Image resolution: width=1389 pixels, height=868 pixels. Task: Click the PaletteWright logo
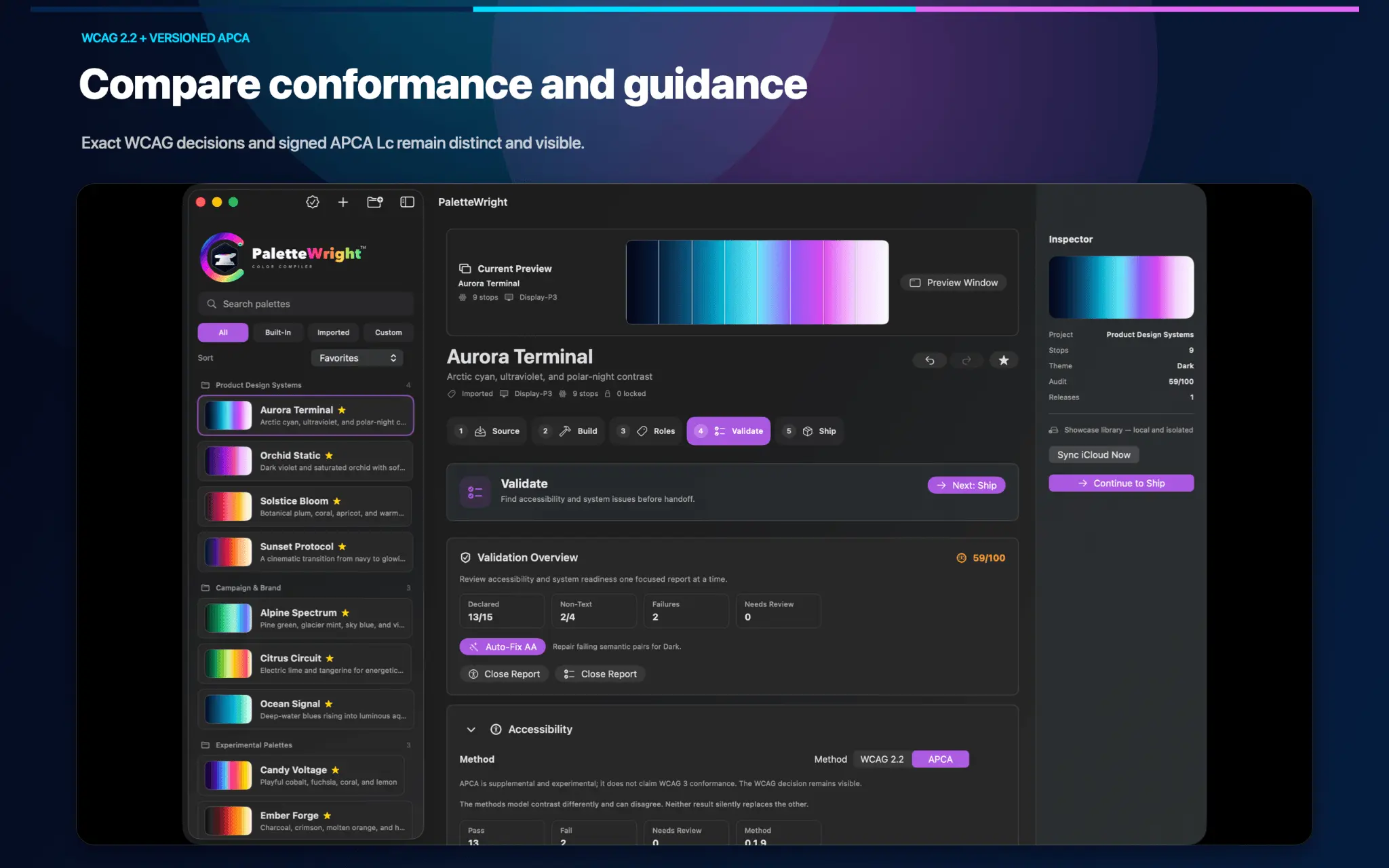click(283, 257)
